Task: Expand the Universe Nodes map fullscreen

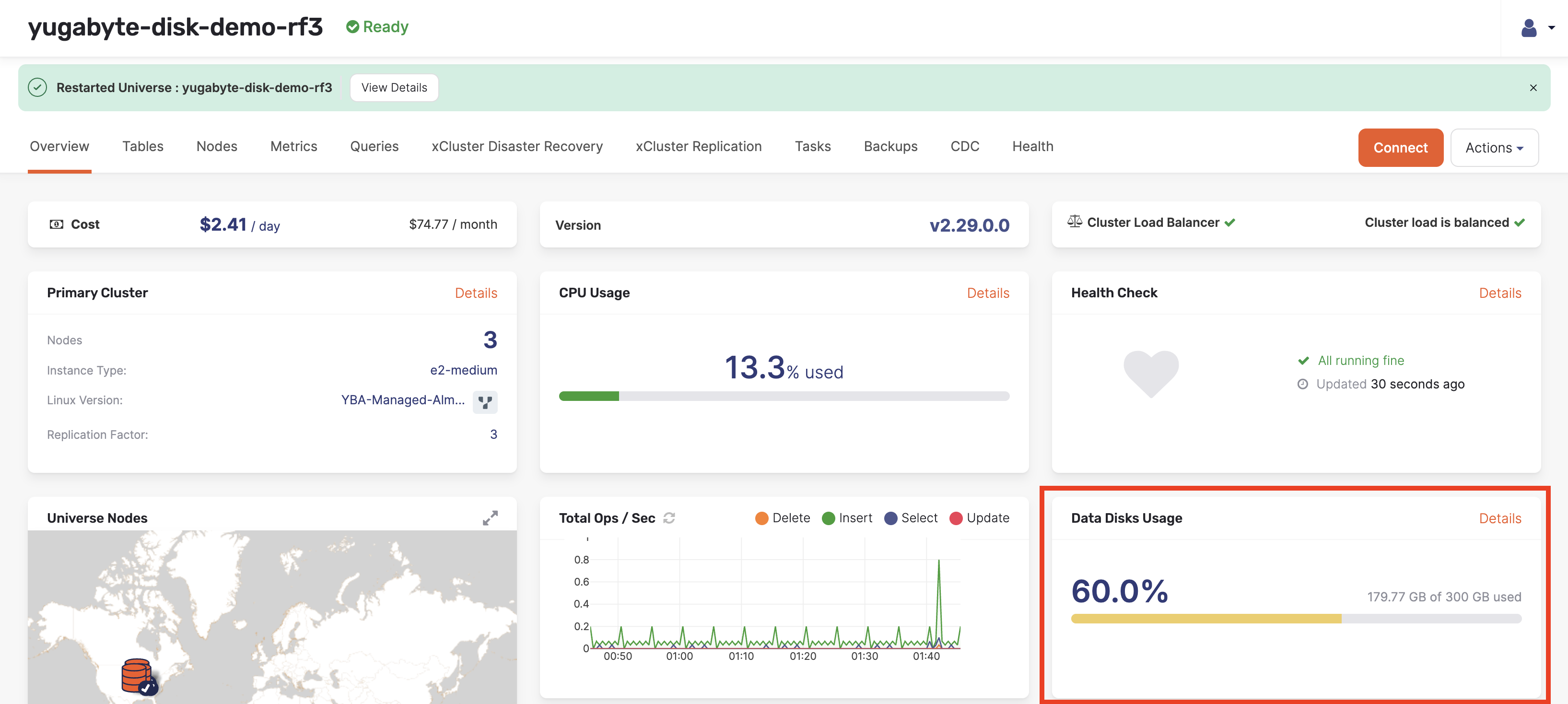Action: point(490,517)
